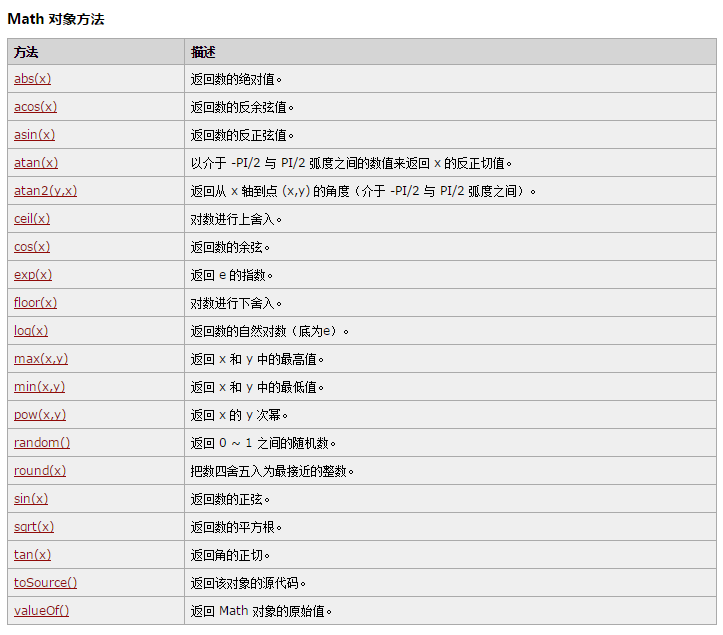Viewport: 723px width, 635px height.
Task: Click the valueOf() link
Action: (x=42, y=611)
